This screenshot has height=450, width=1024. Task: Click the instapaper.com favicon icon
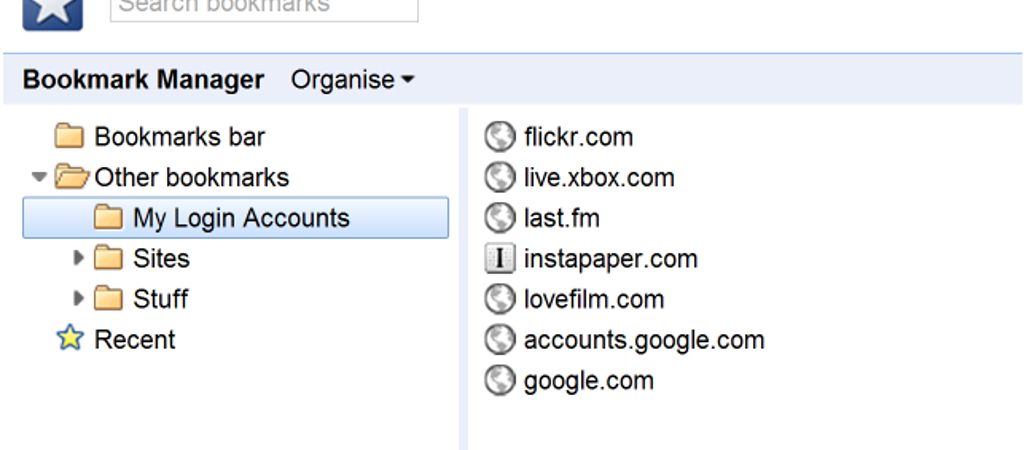500,259
